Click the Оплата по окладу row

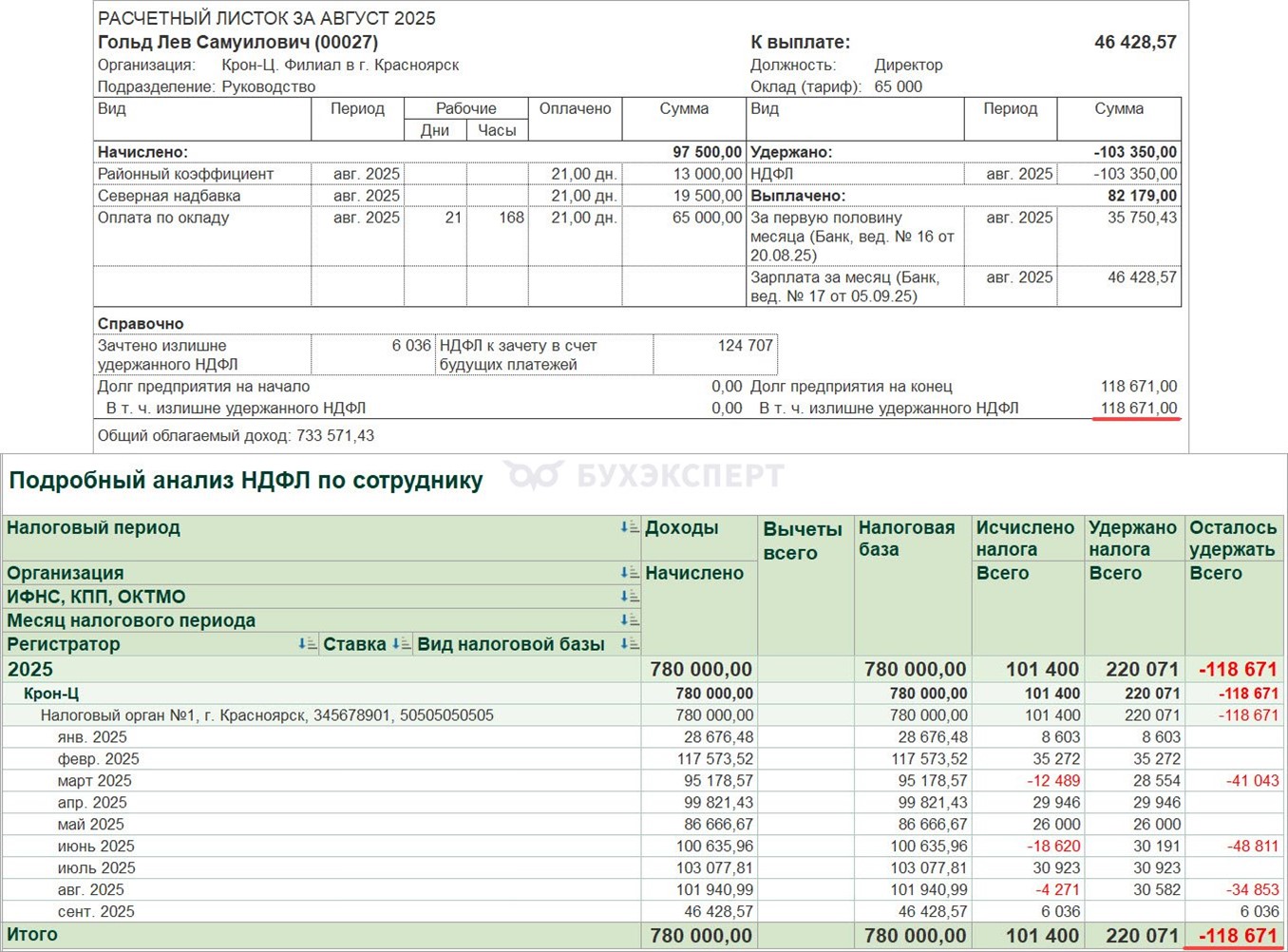[163, 218]
